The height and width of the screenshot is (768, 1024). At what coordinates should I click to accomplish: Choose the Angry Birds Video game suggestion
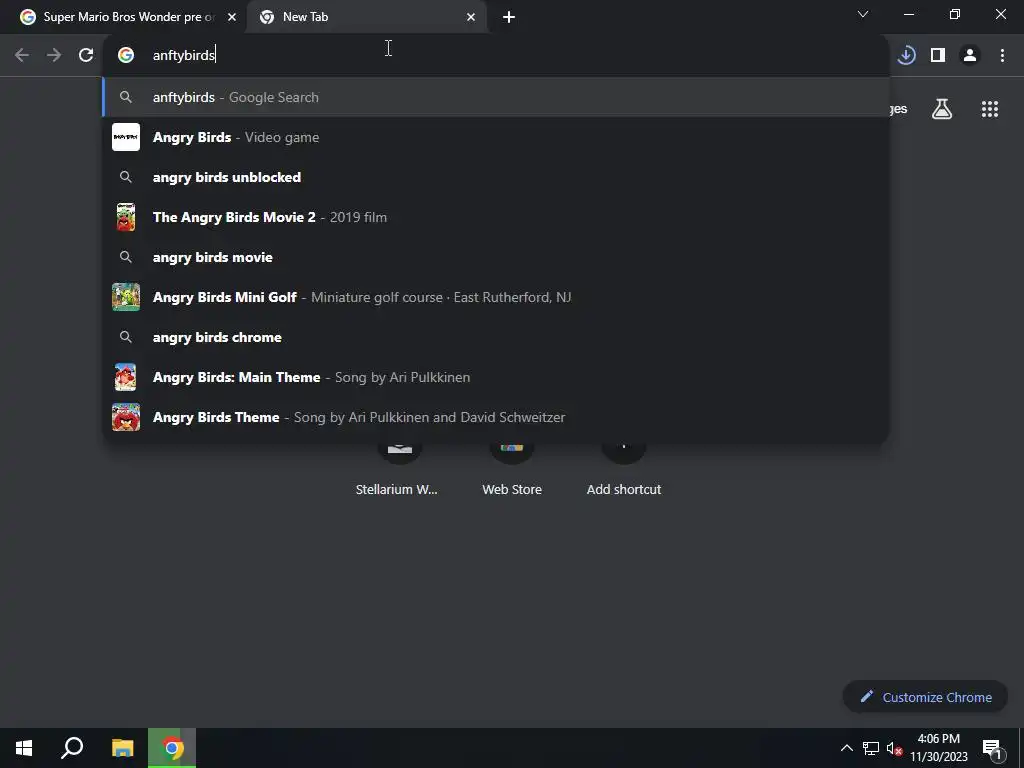(496, 137)
